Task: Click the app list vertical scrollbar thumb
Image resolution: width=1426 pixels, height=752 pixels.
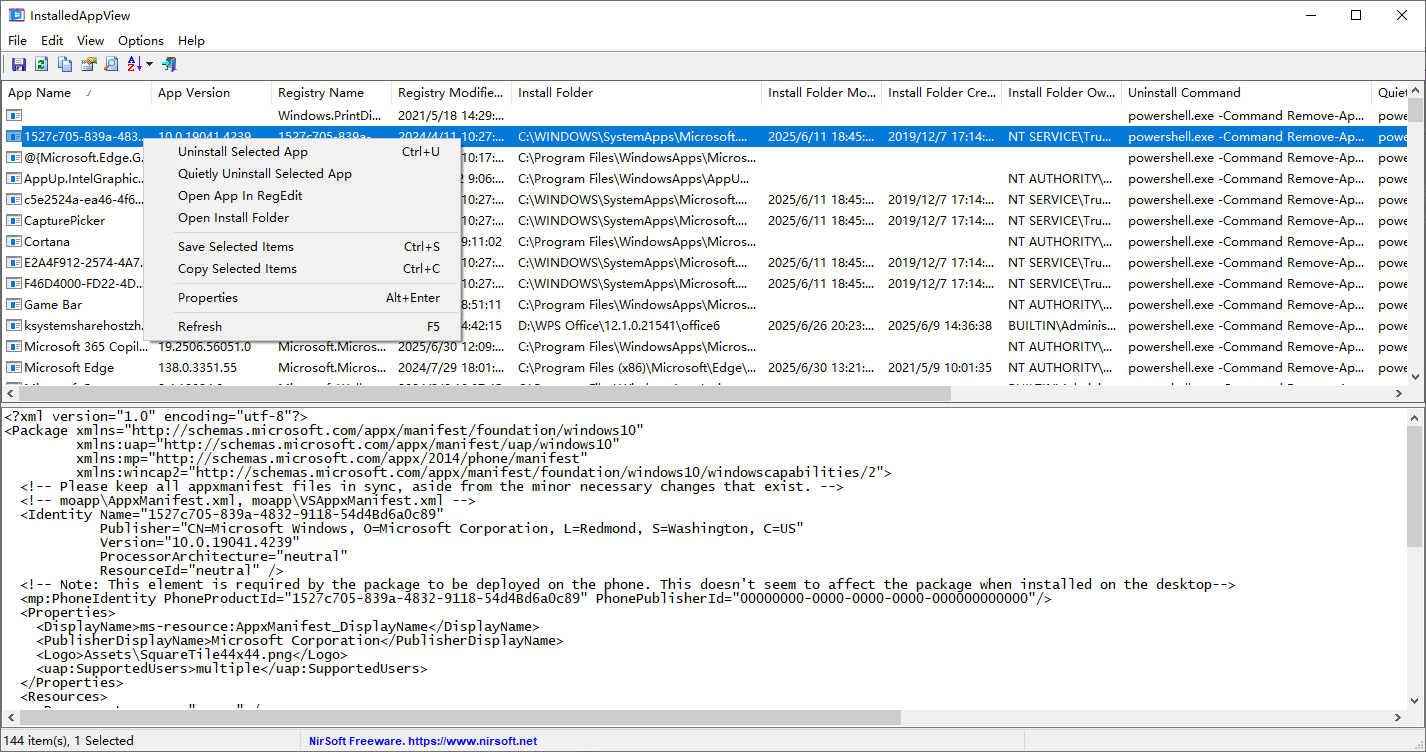Action: click(1415, 110)
